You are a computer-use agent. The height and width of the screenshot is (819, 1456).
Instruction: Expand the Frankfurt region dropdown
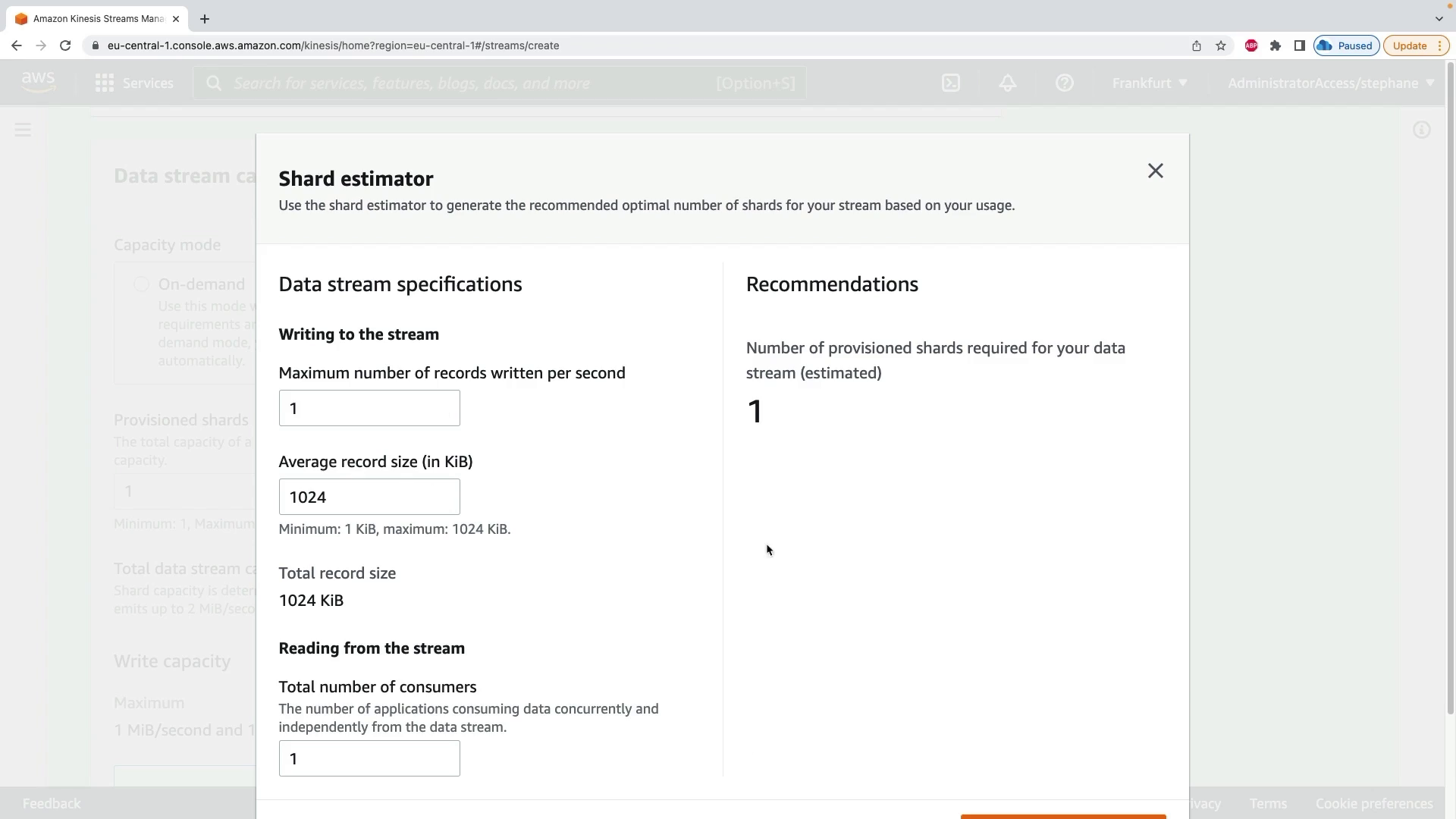pyautogui.click(x=1150, y=83)
